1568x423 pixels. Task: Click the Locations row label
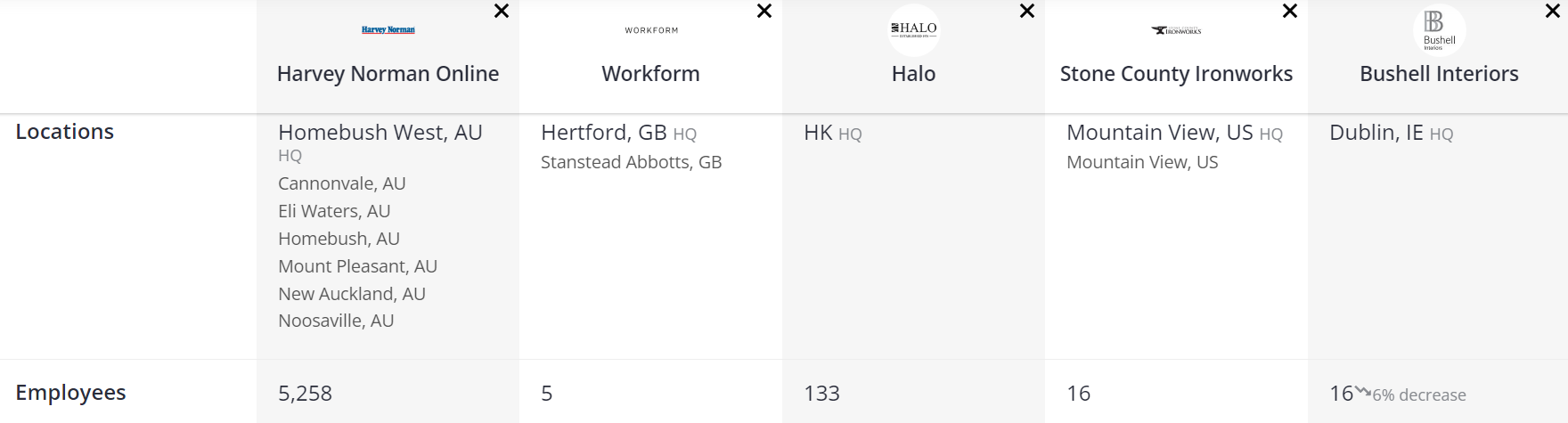point(65,132)
